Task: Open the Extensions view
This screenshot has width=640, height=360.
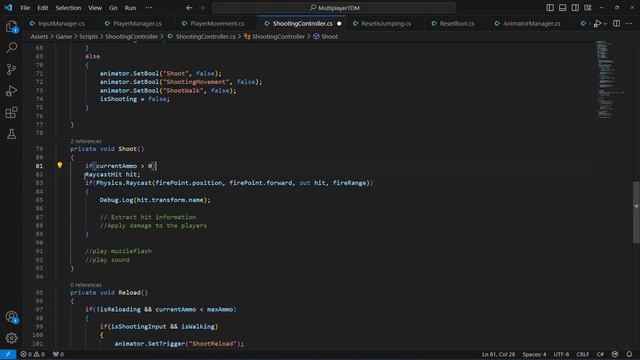Action: pyautogui.click(x=11, y=112)
